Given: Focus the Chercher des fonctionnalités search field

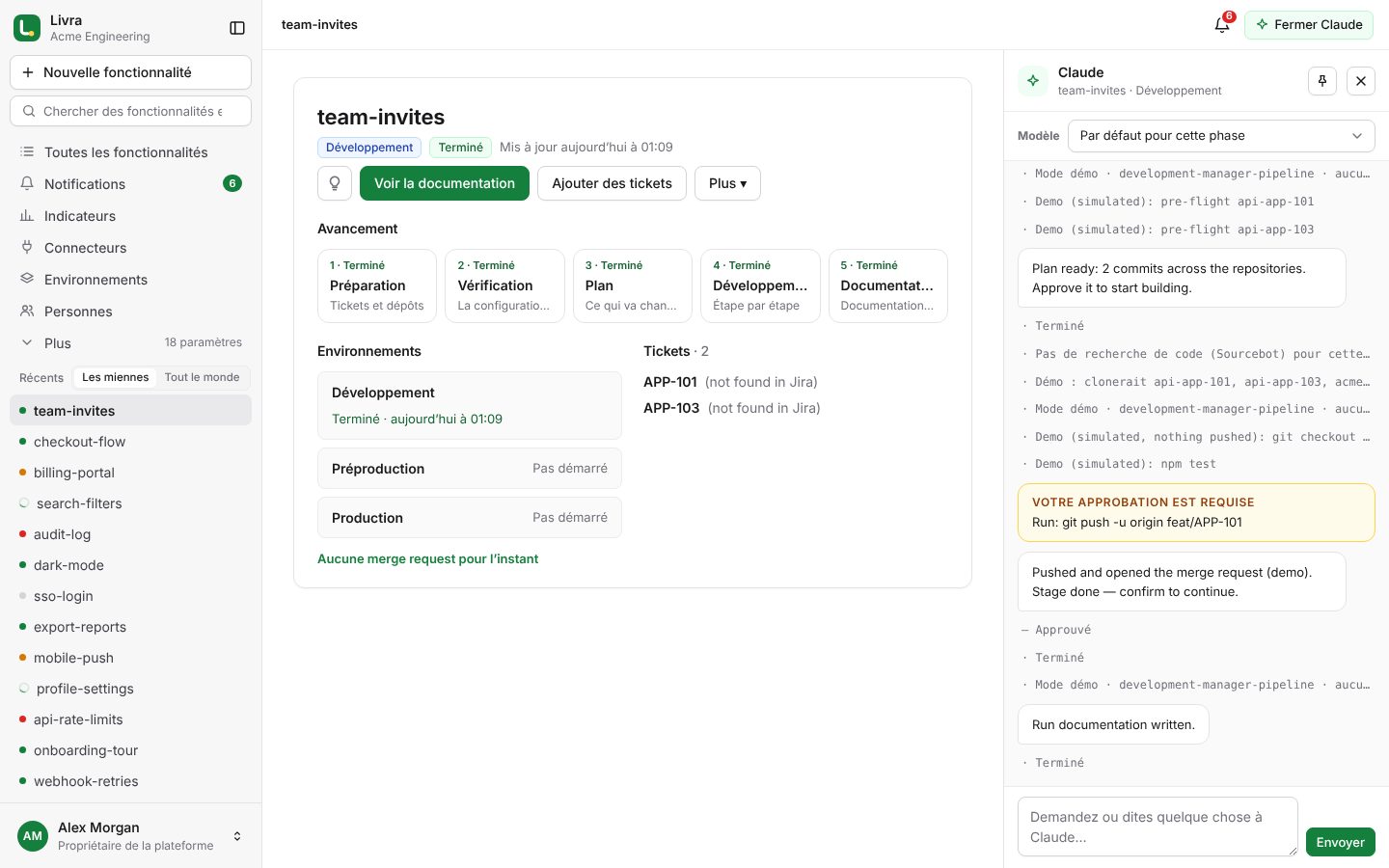Looking at the screenshot, I should 130,111.
